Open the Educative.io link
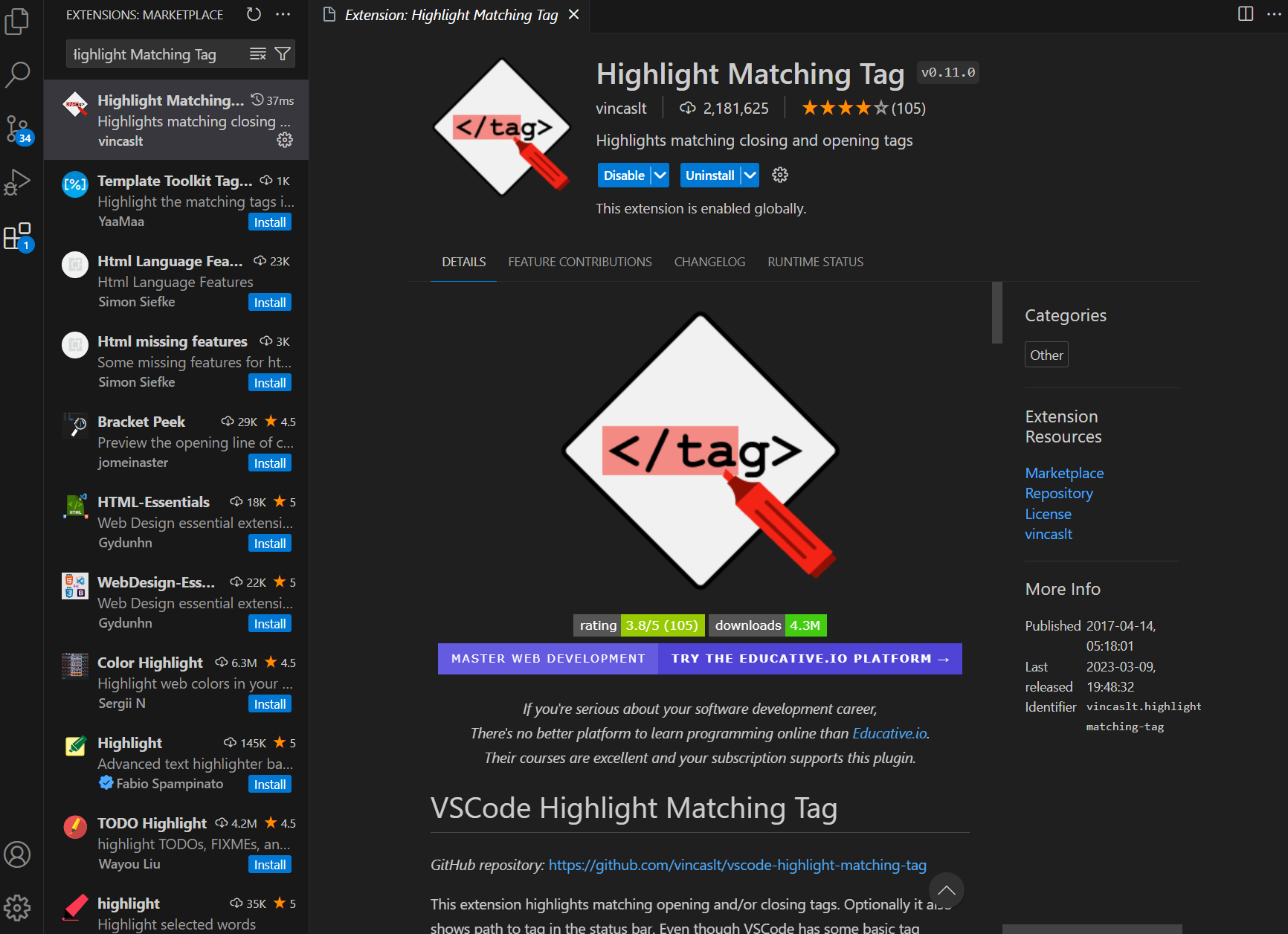Image resolution: width=1288 pixels, height=934 pixels. 889,733
